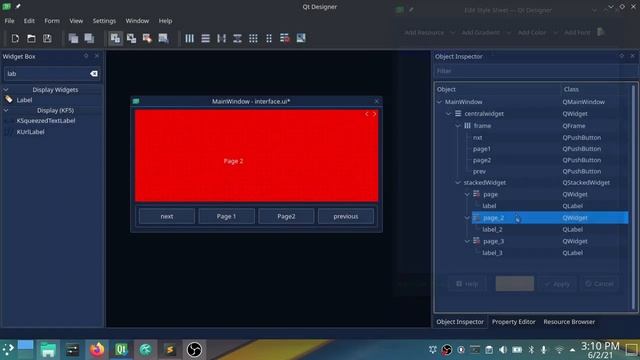This screenshot has width=640, height=360.
Task: Go to next stacked page arrow
Action: [x=374, y=114]
